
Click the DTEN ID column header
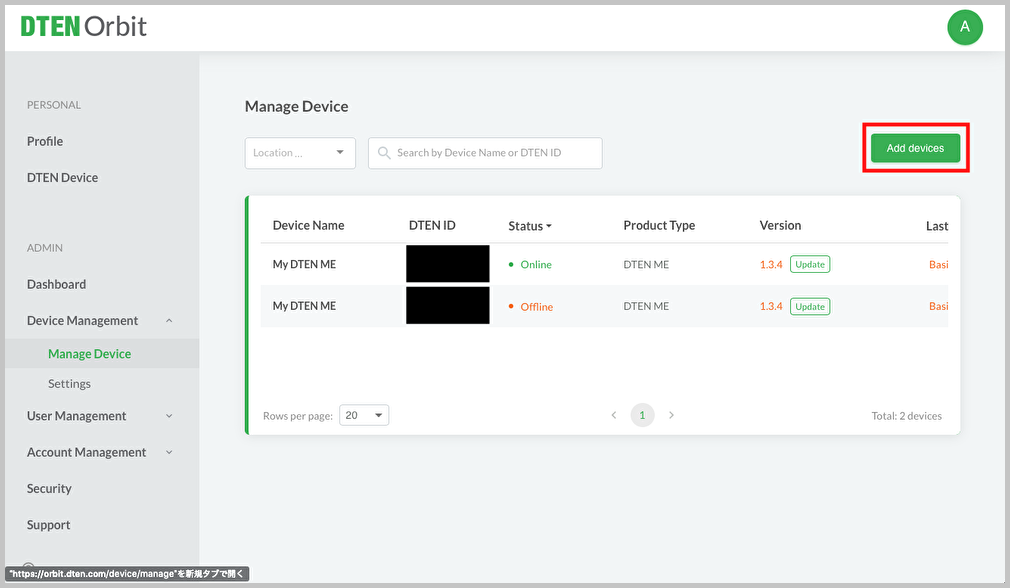pyautogui.click(x=432, y=225)
